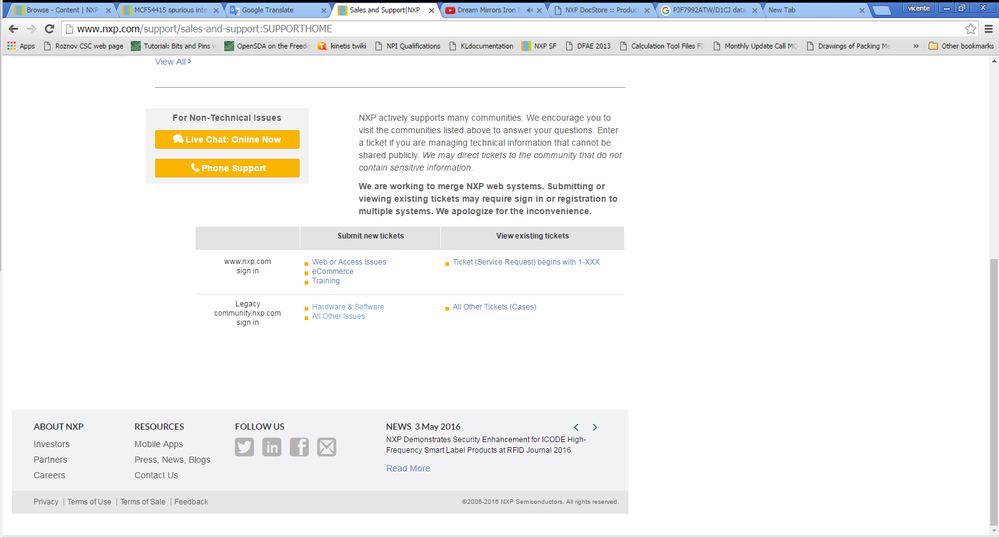The width and height of the screenshot is (999, 538).
Task: Bookmark this page with star icon
Action: point(970,29)
